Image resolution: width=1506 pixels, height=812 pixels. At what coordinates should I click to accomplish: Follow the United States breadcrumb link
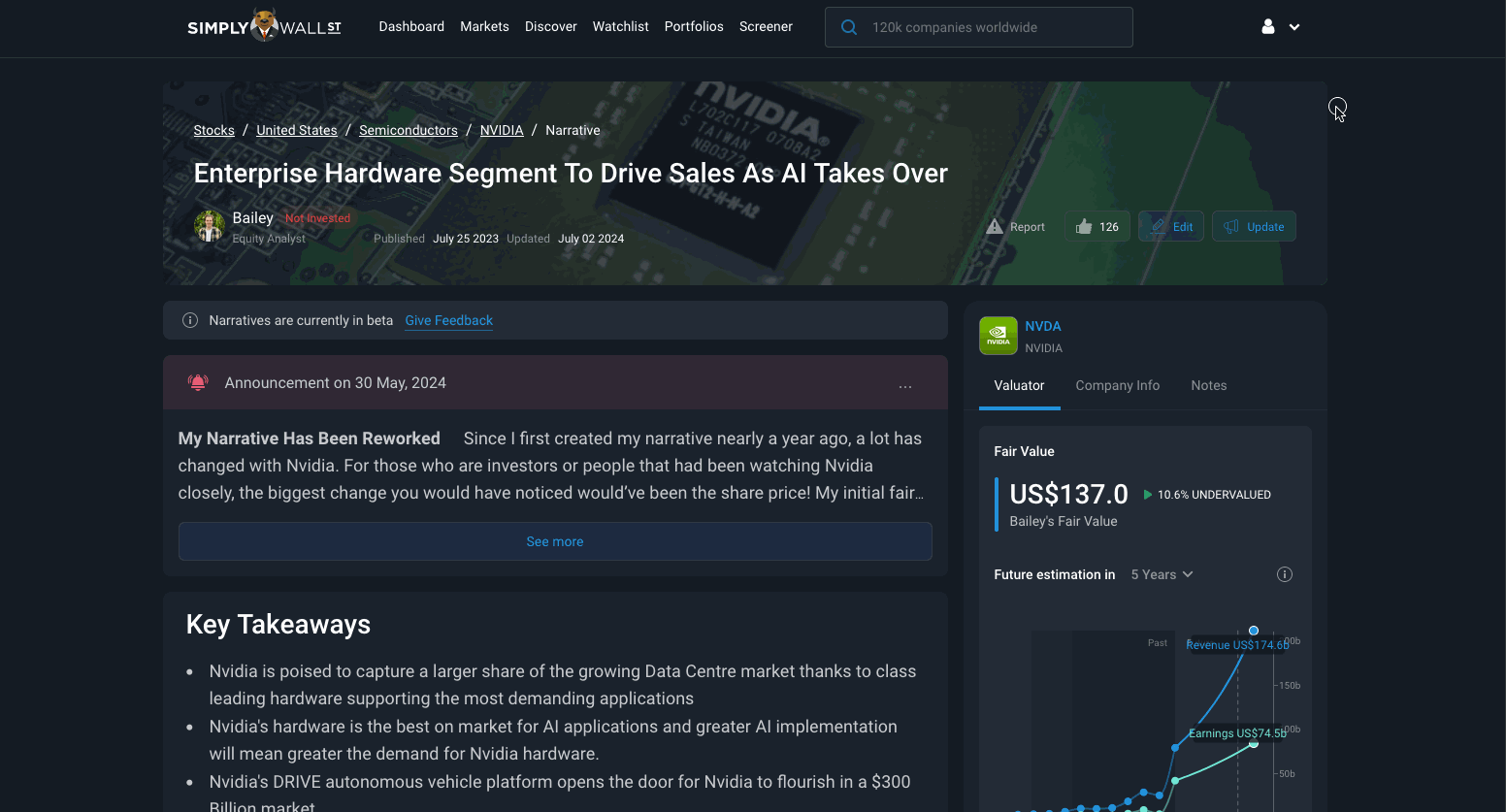pyautogui.click(x=297, y=130)
